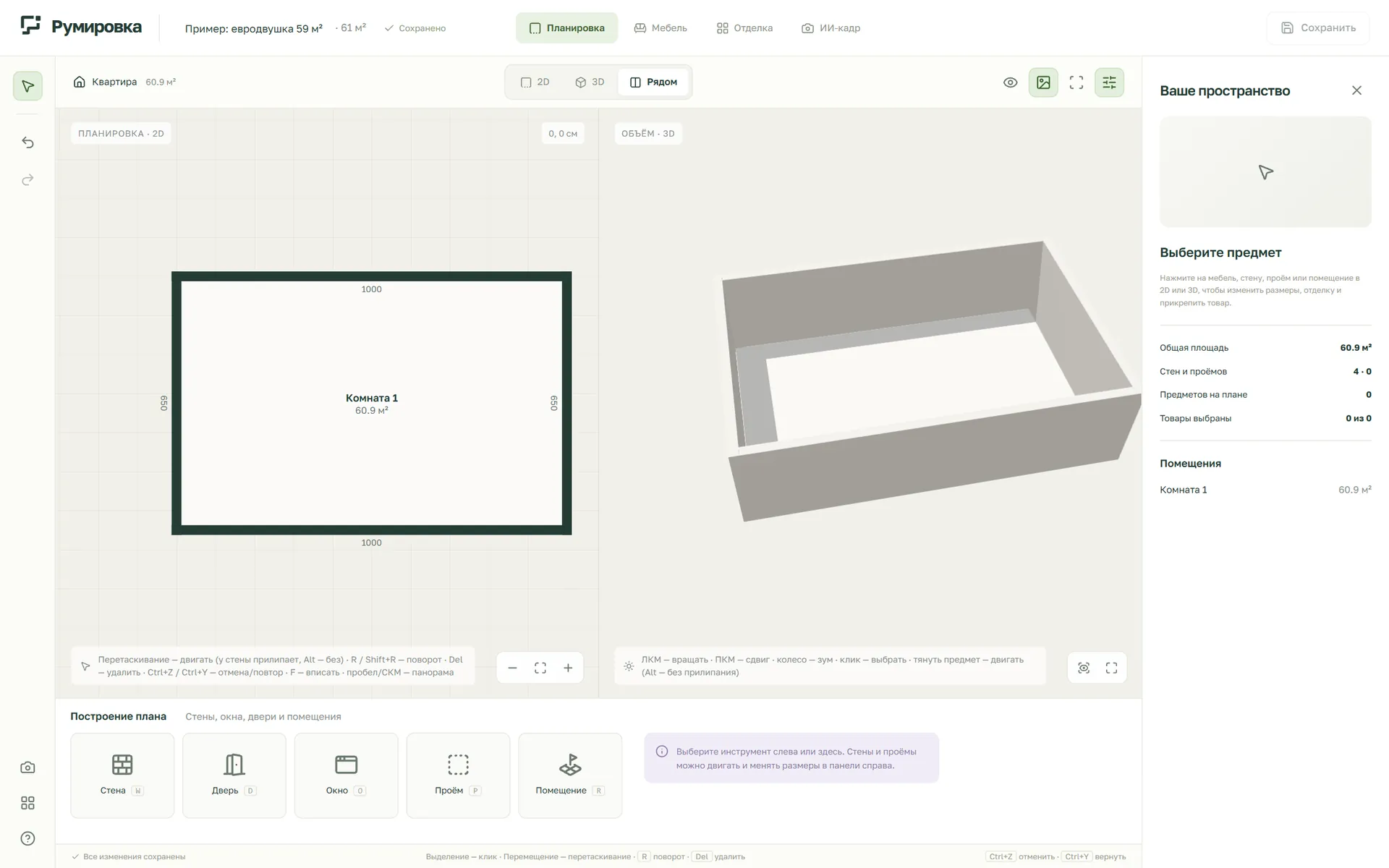
Task: Select the cursor selection tool in left sidebar
Action: [x=27, y=86]
